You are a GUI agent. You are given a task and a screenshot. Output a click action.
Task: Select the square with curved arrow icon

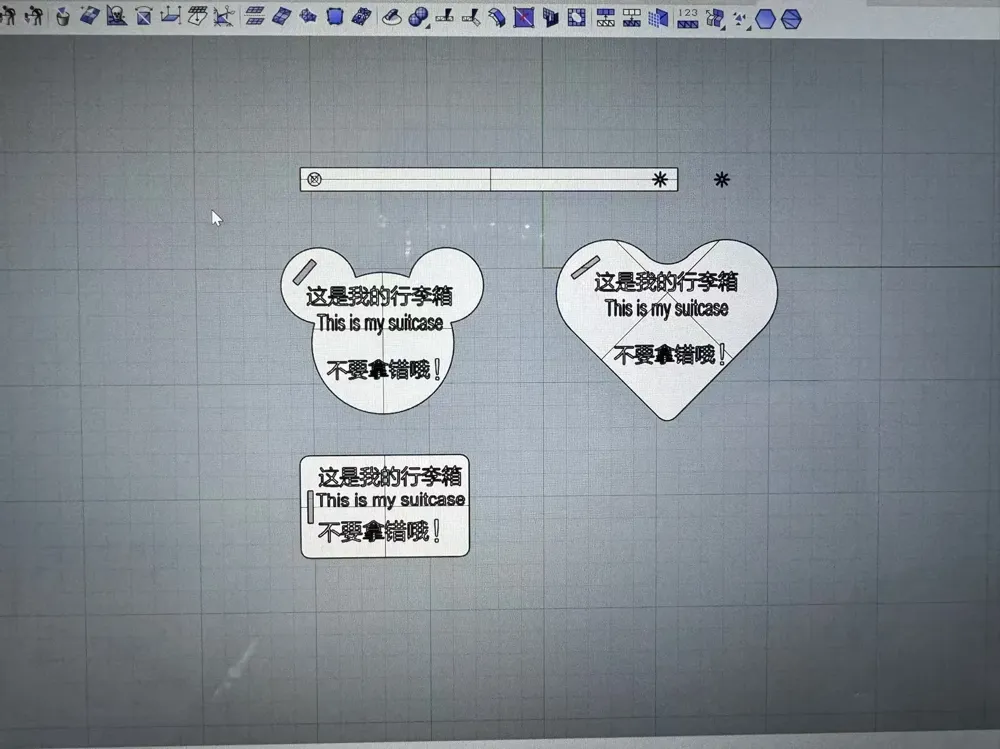point(143,16)
